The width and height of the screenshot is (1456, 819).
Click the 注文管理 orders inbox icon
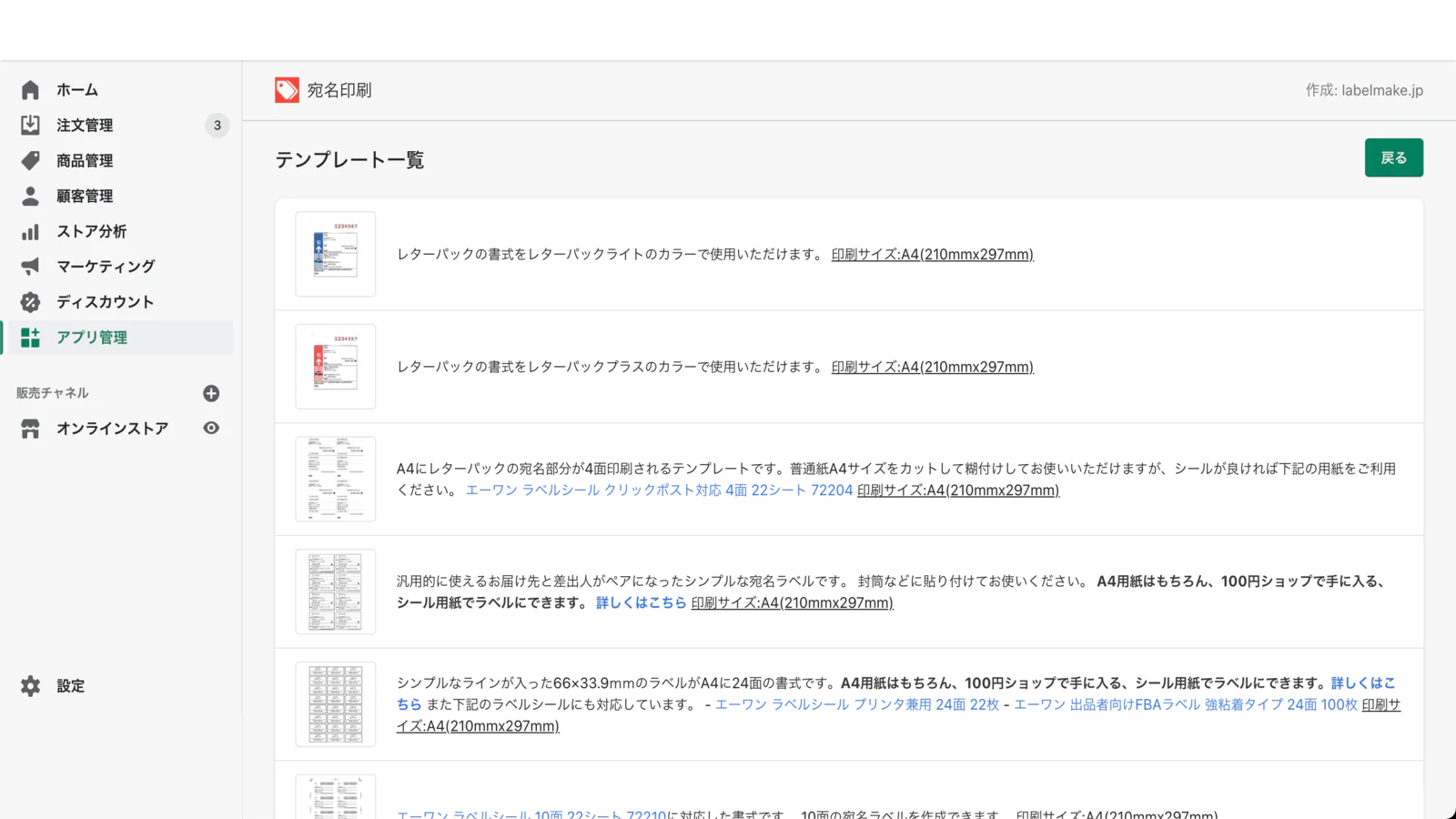[30, 125]
